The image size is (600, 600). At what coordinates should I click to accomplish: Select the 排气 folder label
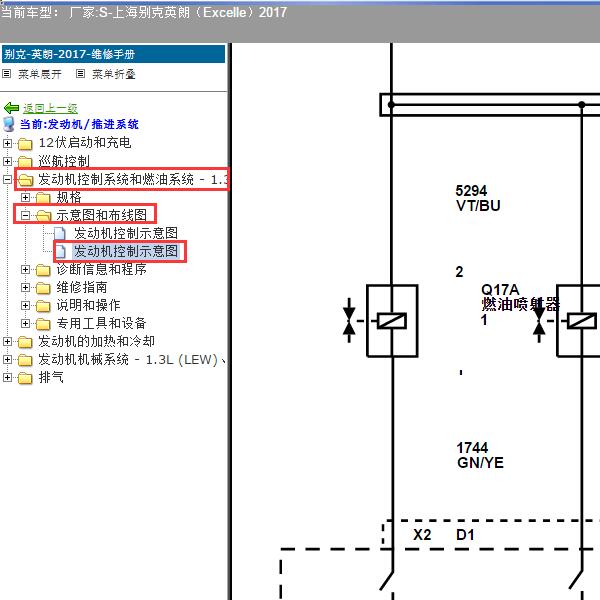[x=51, y=377]
